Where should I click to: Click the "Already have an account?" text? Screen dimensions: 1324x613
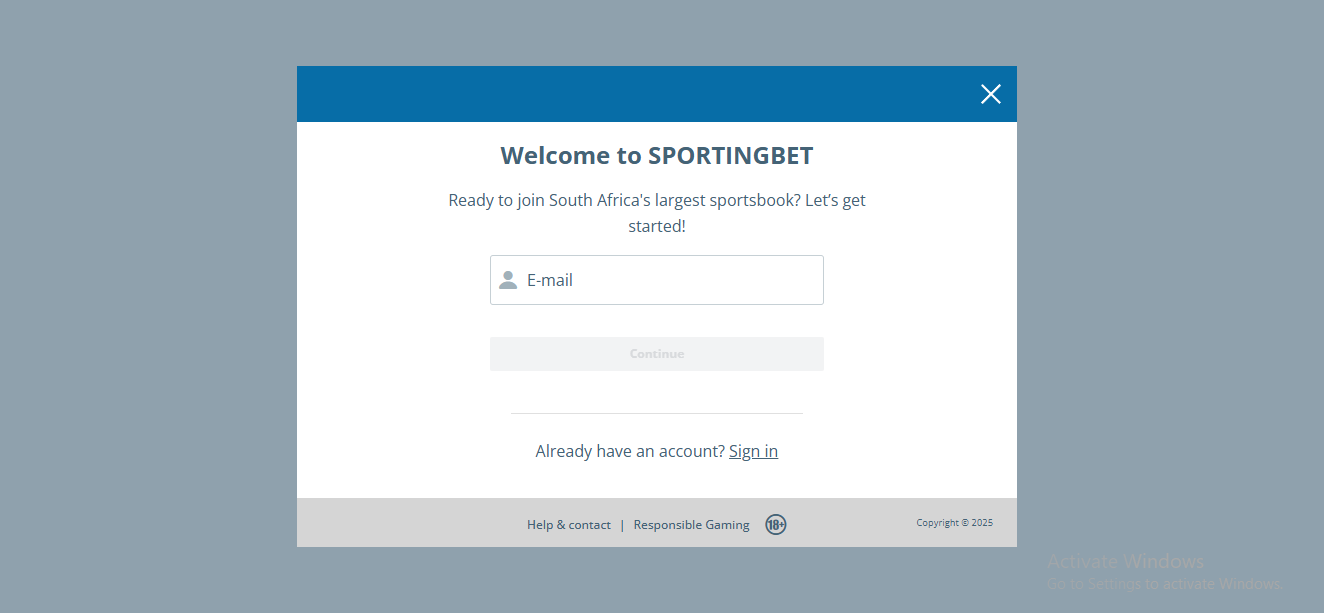(x=630, y=451)
